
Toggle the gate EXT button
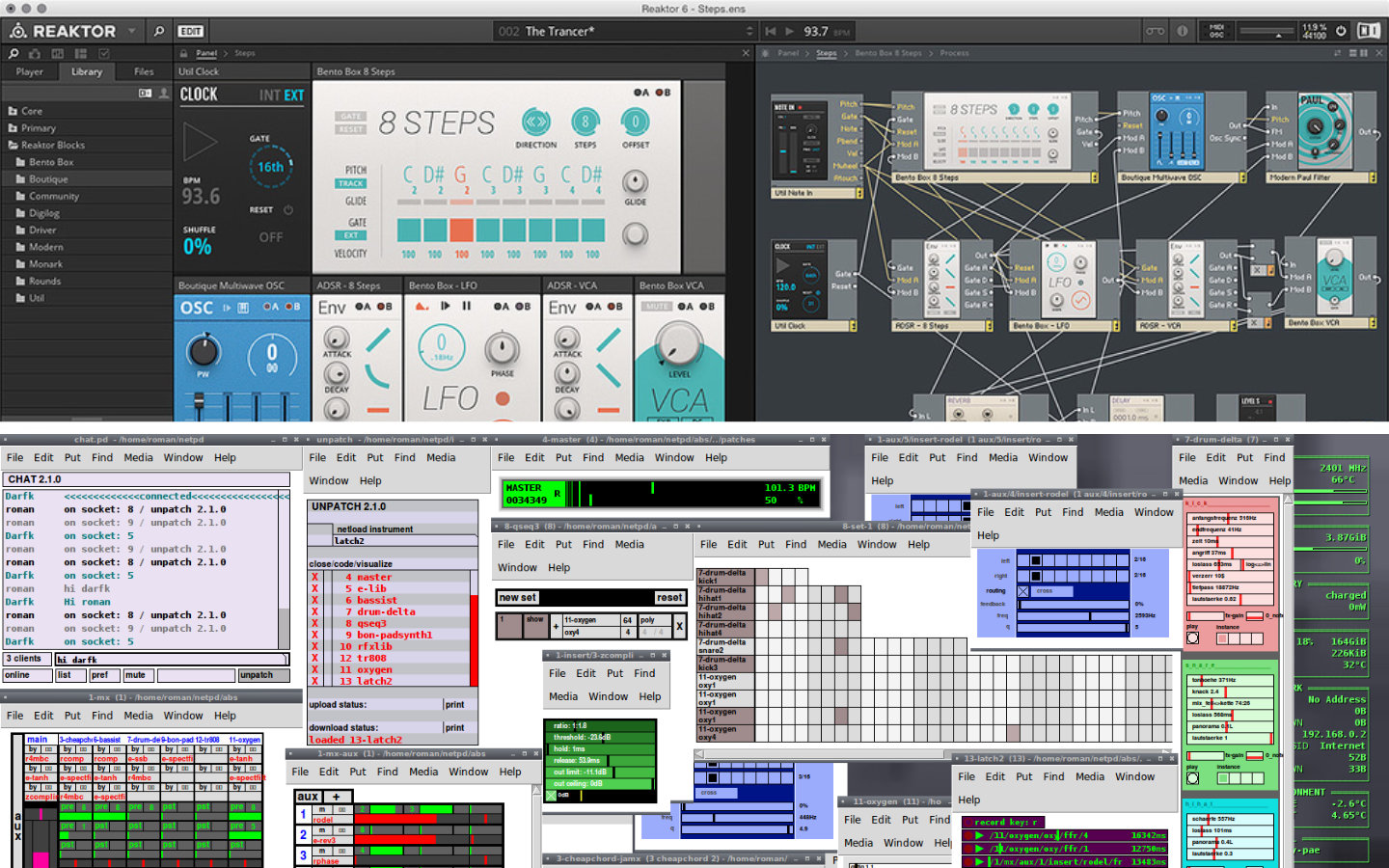351,235
